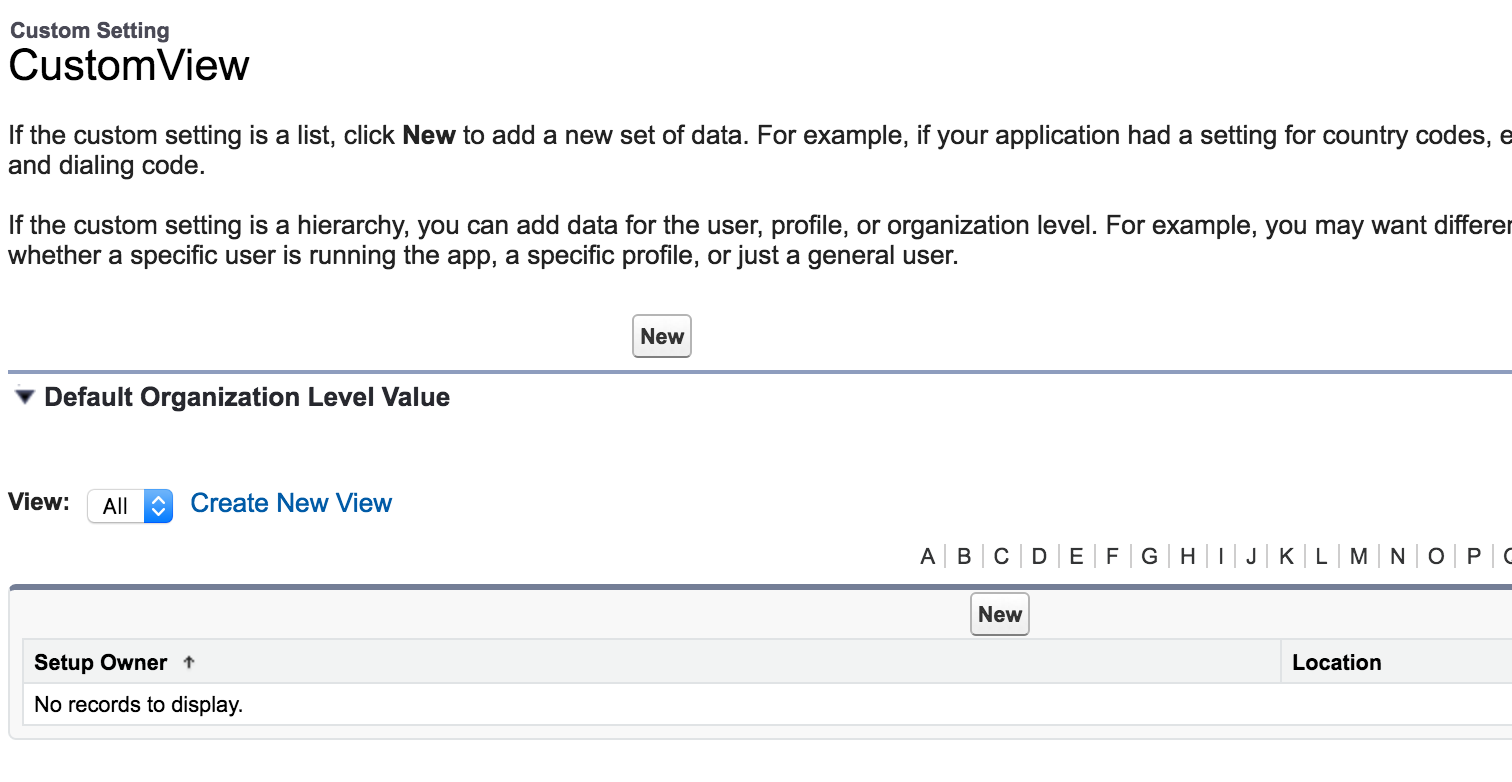The image size is (1512, 782).
Task: Jump to records starting with E
Action: click(1076, 556)
